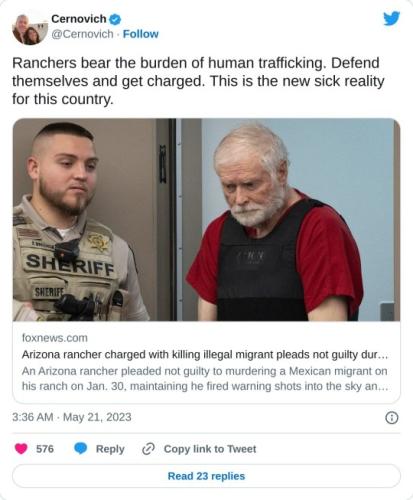
Task: Click the chain link copy icon
Action: [148, 449]
